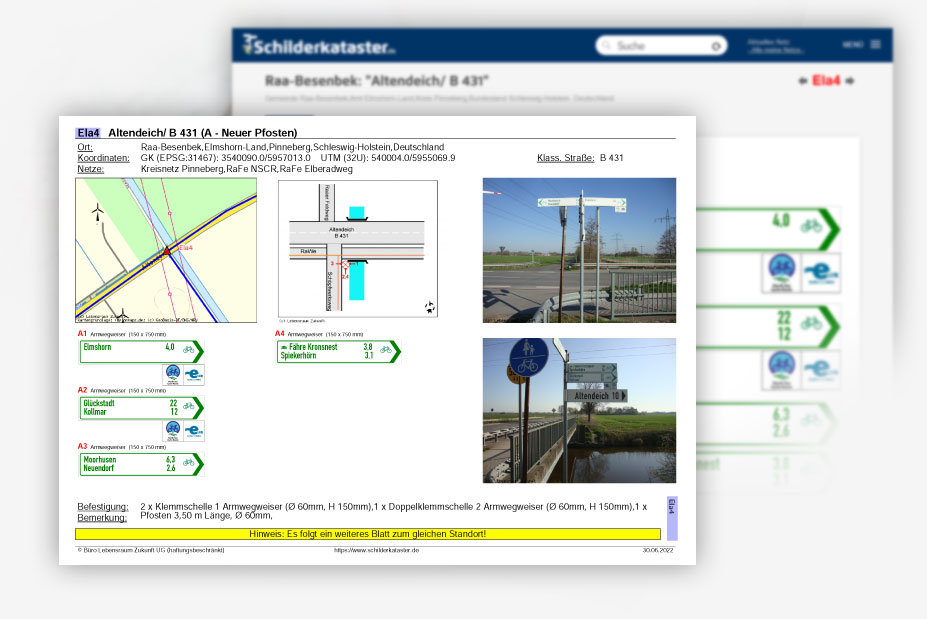Screen dimensions: 927x619
Task: Open the https://www.schilderkataster.de footer link
Action: (376, 550)
